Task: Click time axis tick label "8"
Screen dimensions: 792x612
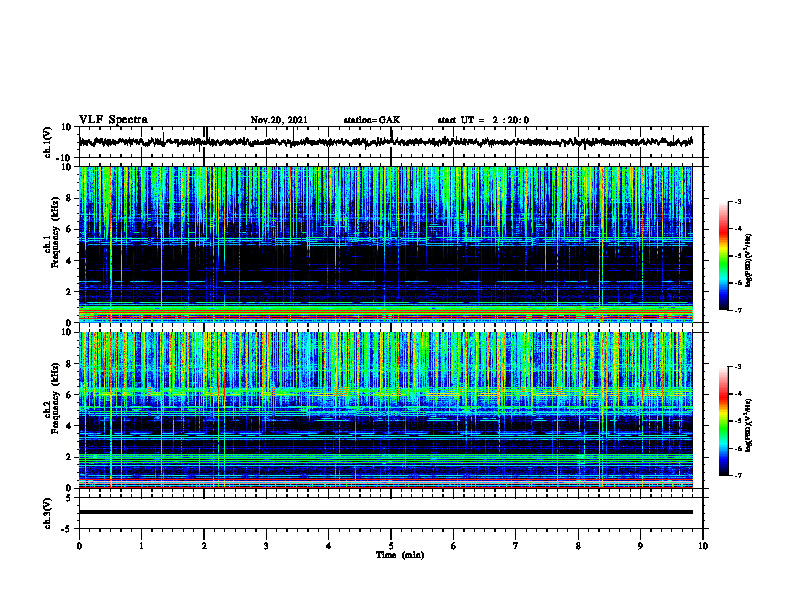Action: (x=578, y=546)
